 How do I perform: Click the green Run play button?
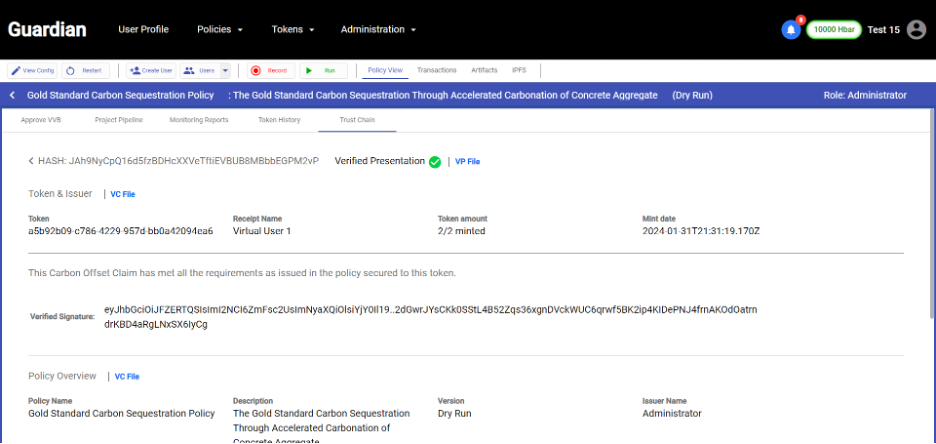click(x=323, y=71)
